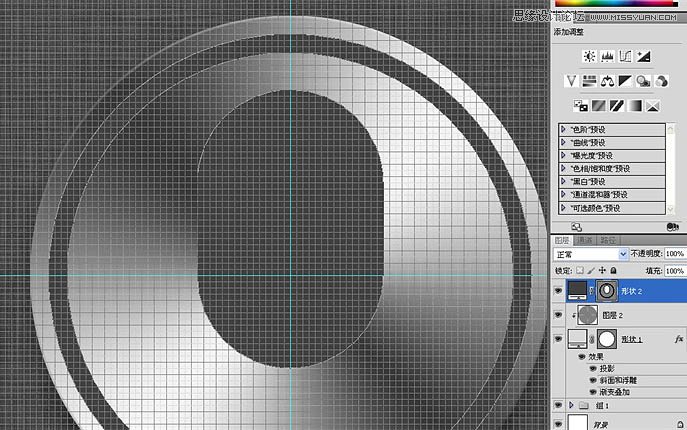
Task: Add a Color Balance adjustment
Action: point(607,81)
